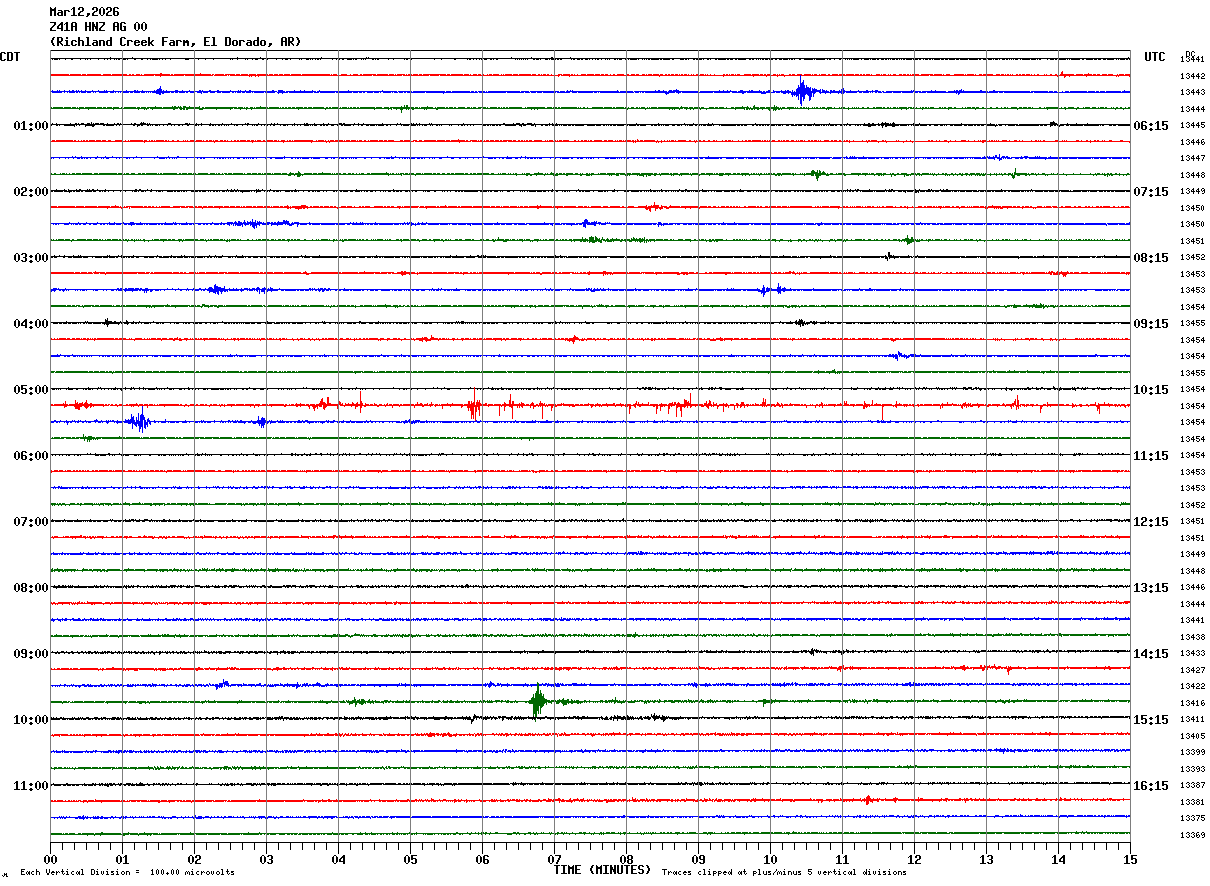Screen dimensions: 1210x886
Task: Click the 08:15 UTC time label
Action: coord(1151,258)
